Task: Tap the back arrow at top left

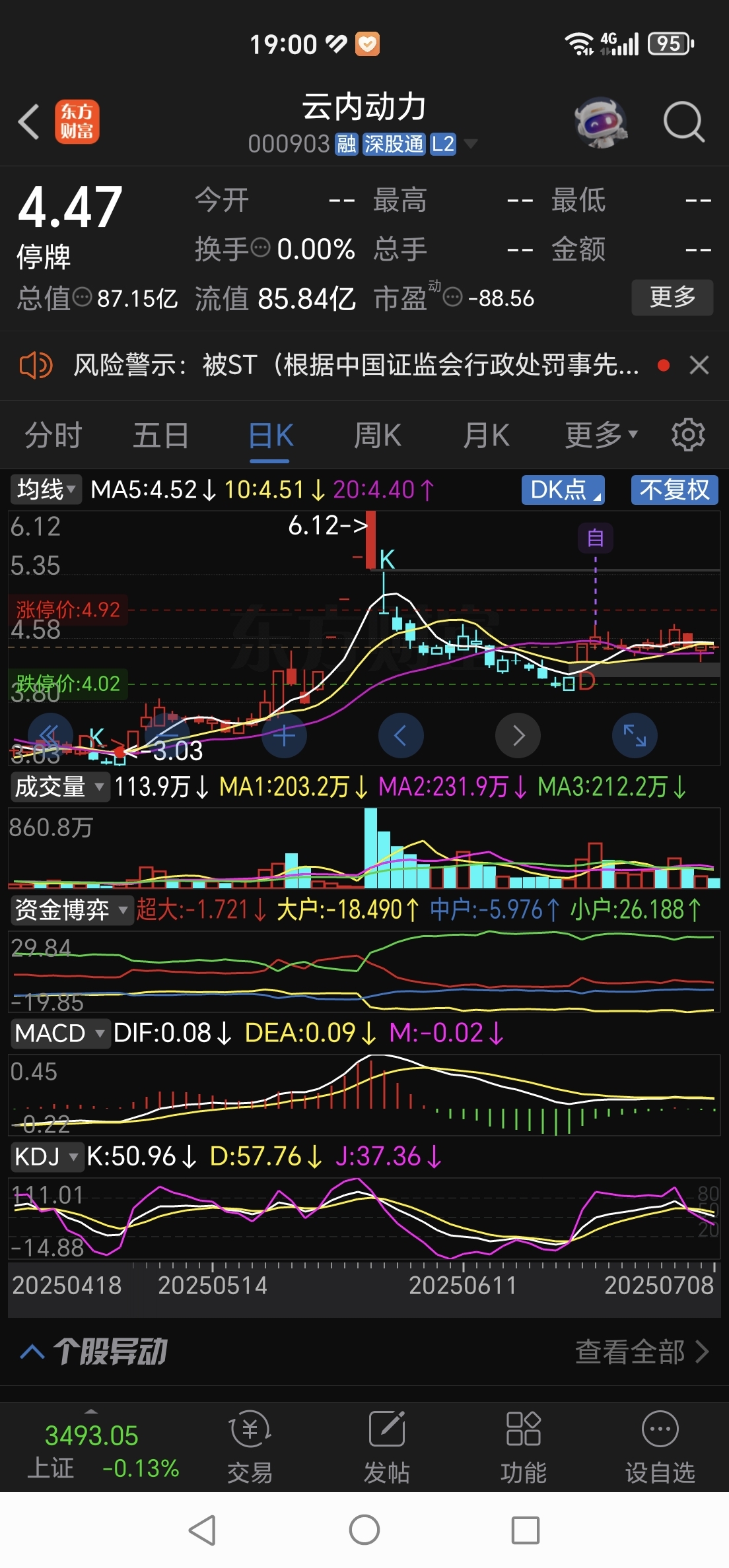Action: (x=29, y=122)
